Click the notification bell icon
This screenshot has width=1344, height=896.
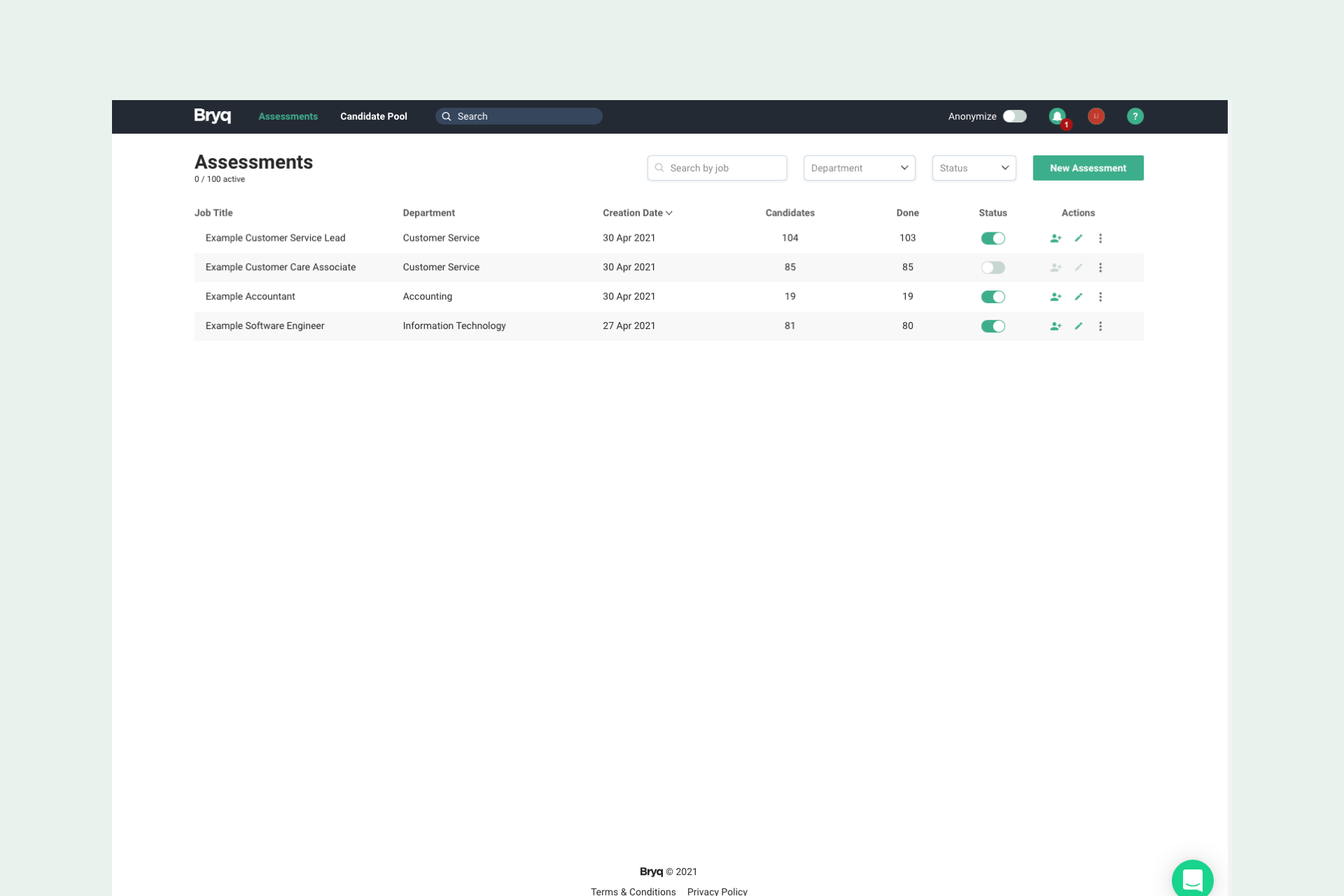(x=1057, y=116)
